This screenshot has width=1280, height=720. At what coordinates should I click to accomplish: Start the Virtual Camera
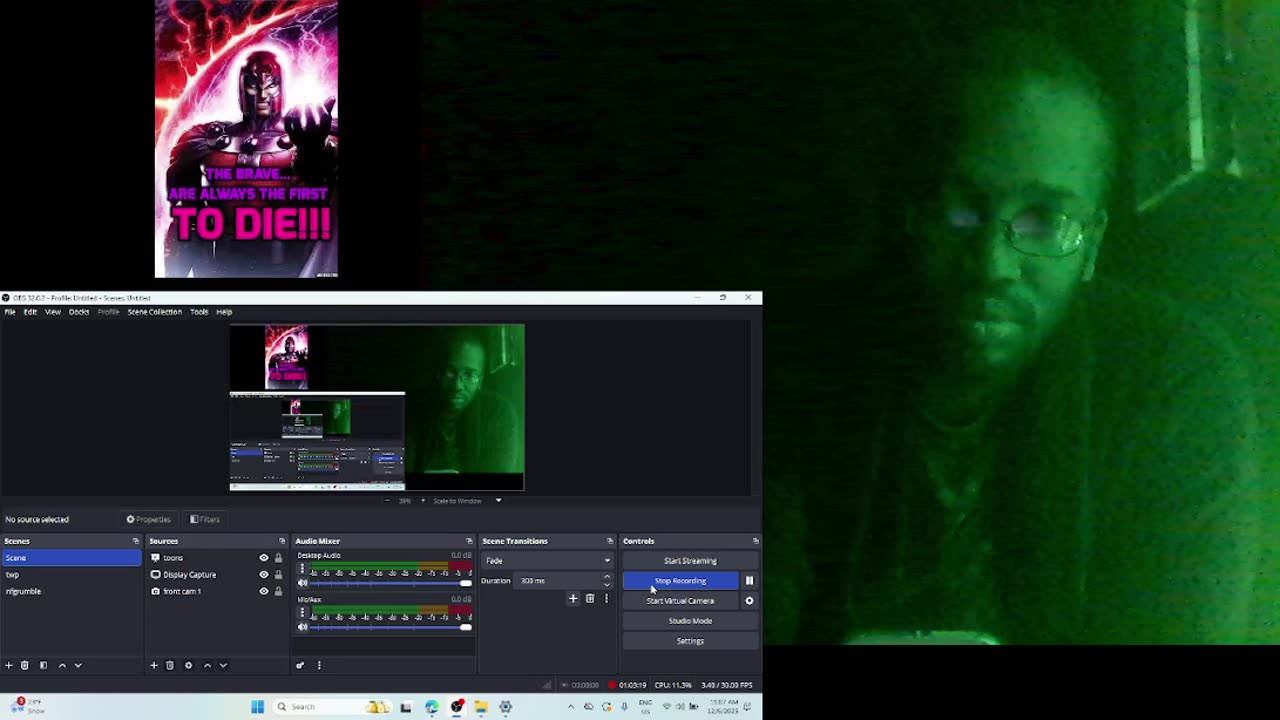point(680,601)
